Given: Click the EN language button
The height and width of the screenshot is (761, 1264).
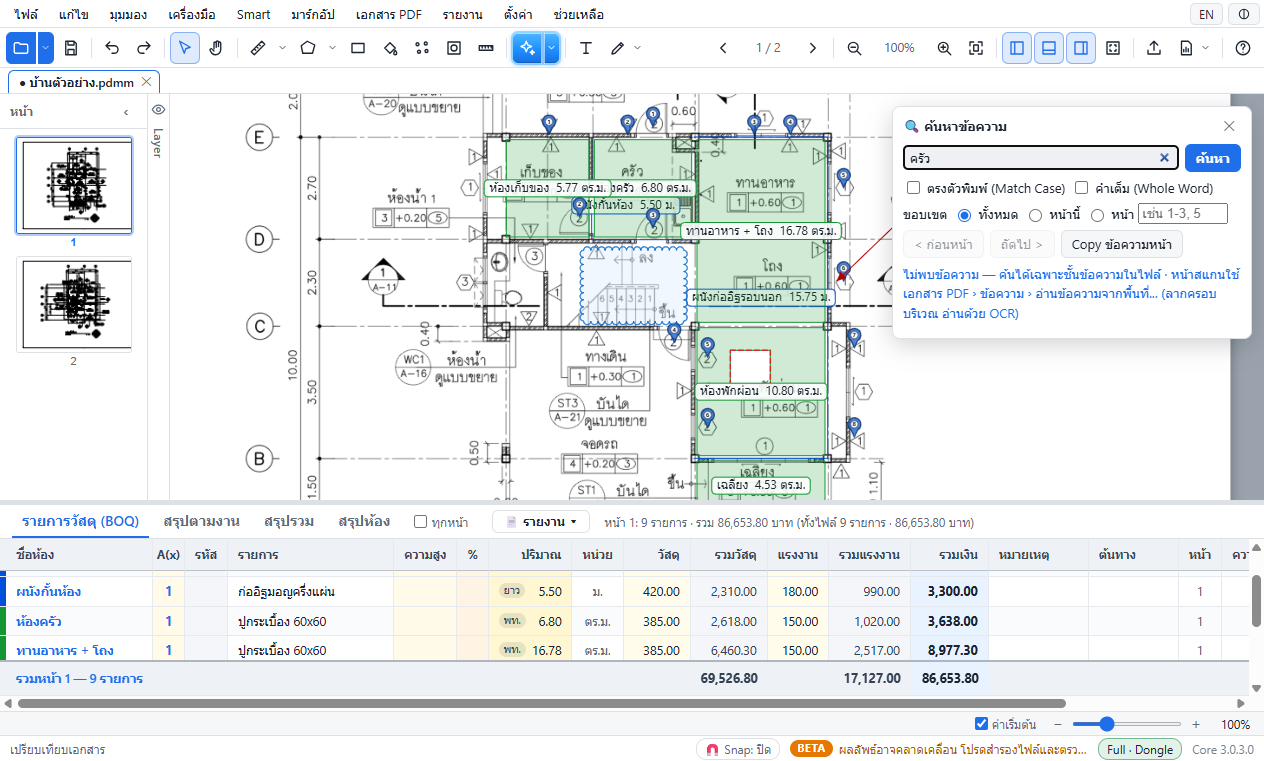Looking at the screenshot, I should [1207, 15].
